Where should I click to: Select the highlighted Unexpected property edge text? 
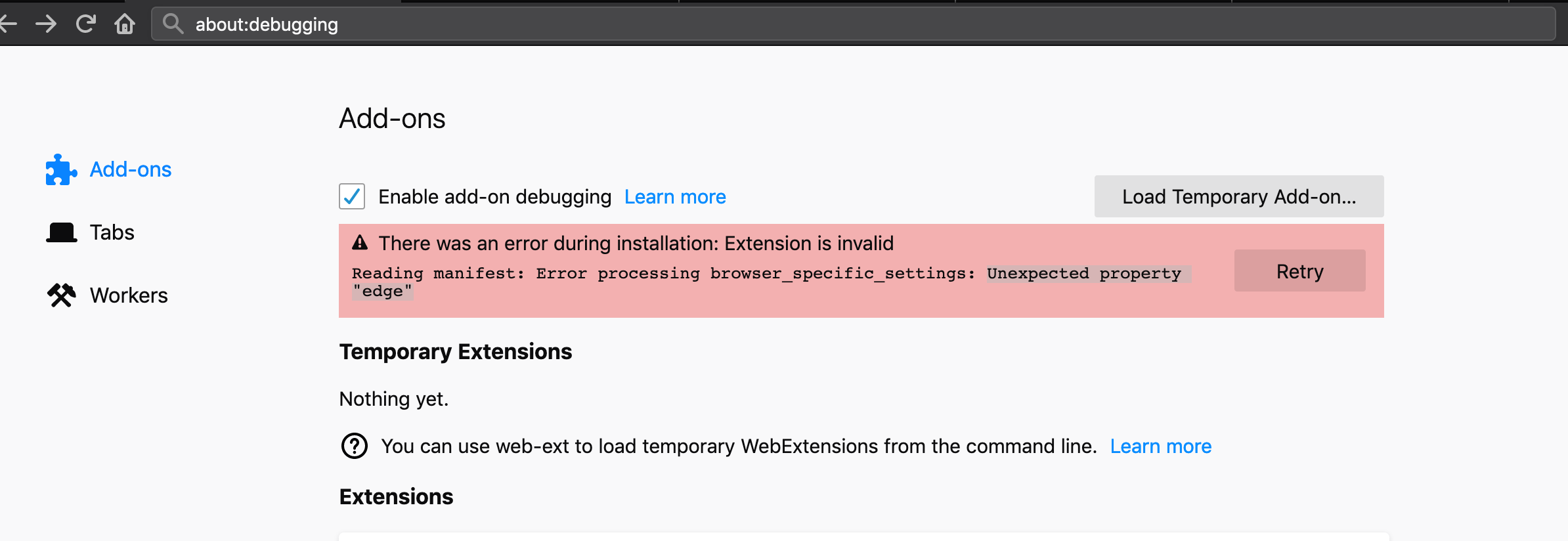[1088, 273]
